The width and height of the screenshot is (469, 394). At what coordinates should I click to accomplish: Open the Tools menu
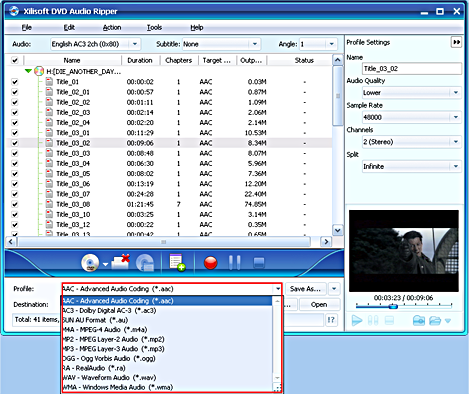click(154, 27)
